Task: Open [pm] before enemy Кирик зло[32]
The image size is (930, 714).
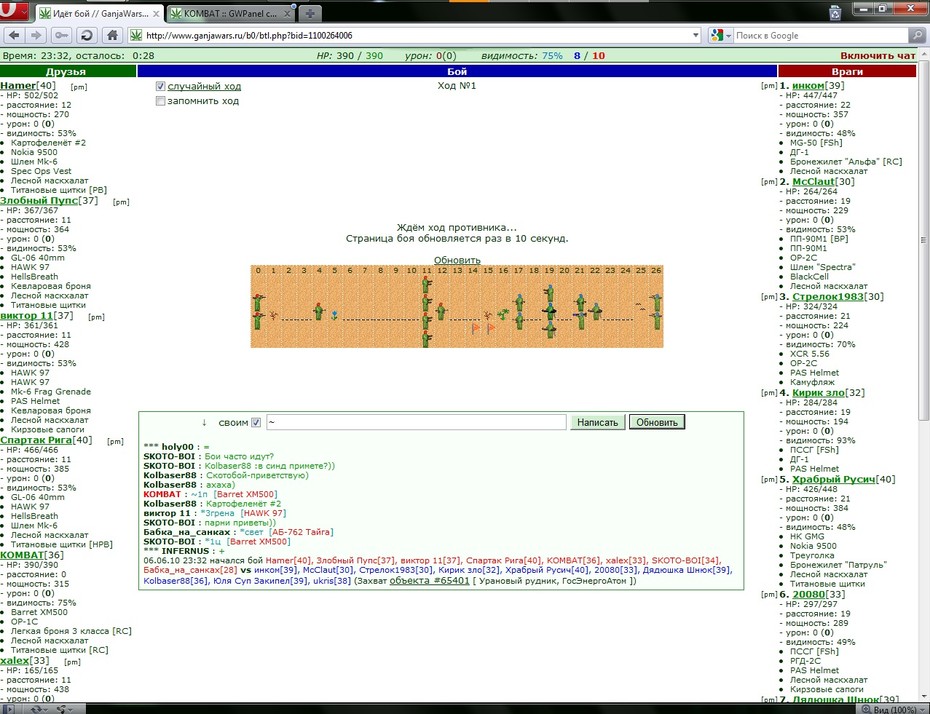Action: (769, 393)
